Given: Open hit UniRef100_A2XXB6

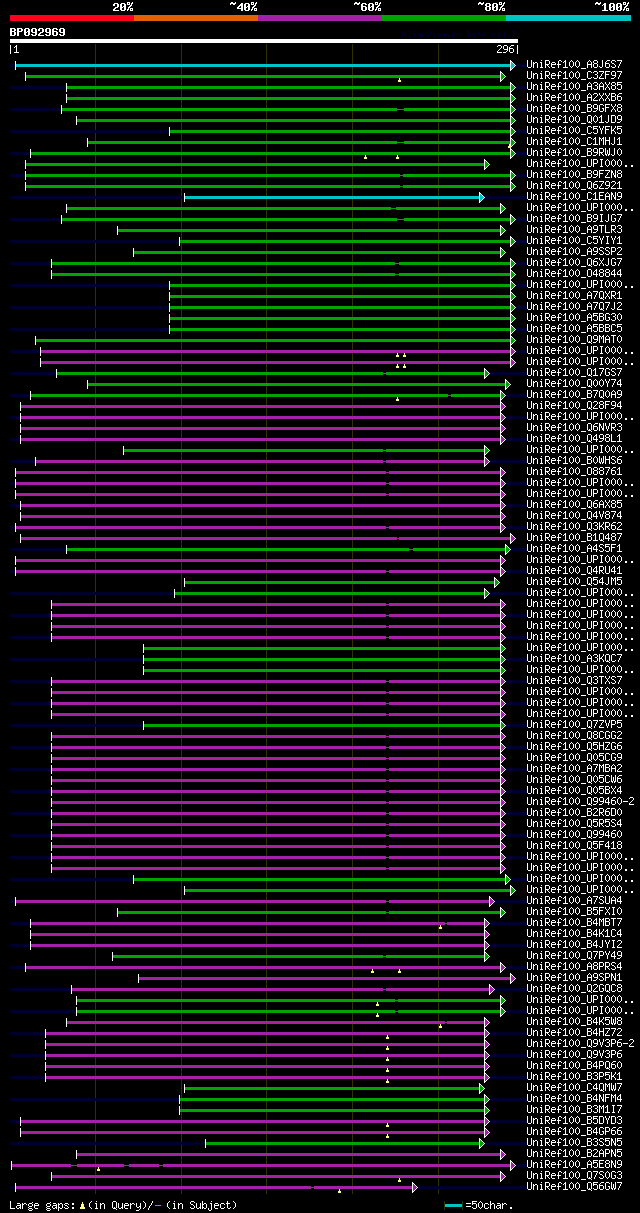Looking at the screenshot, I should (574, 97).
